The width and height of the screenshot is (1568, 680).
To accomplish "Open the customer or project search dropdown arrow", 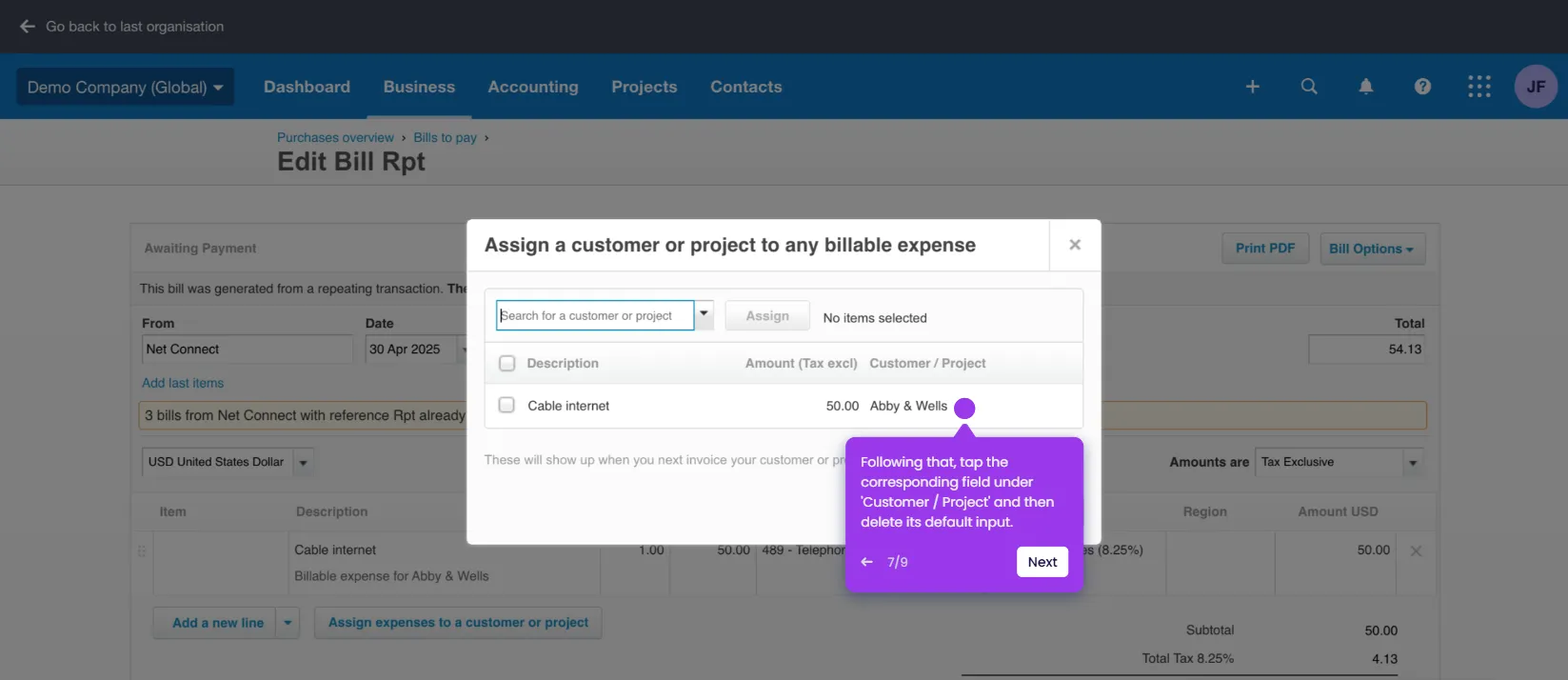I will 704,314.
